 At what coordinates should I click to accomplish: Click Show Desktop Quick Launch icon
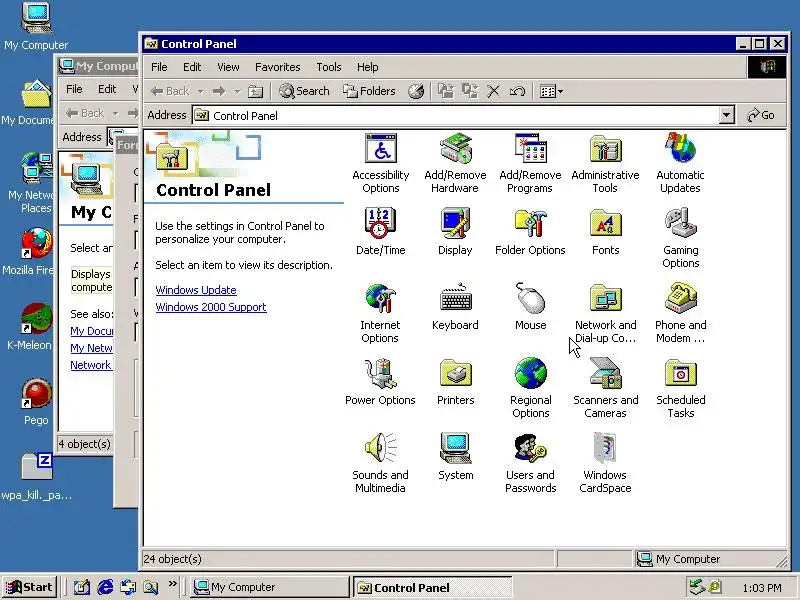tap(82, 587)
